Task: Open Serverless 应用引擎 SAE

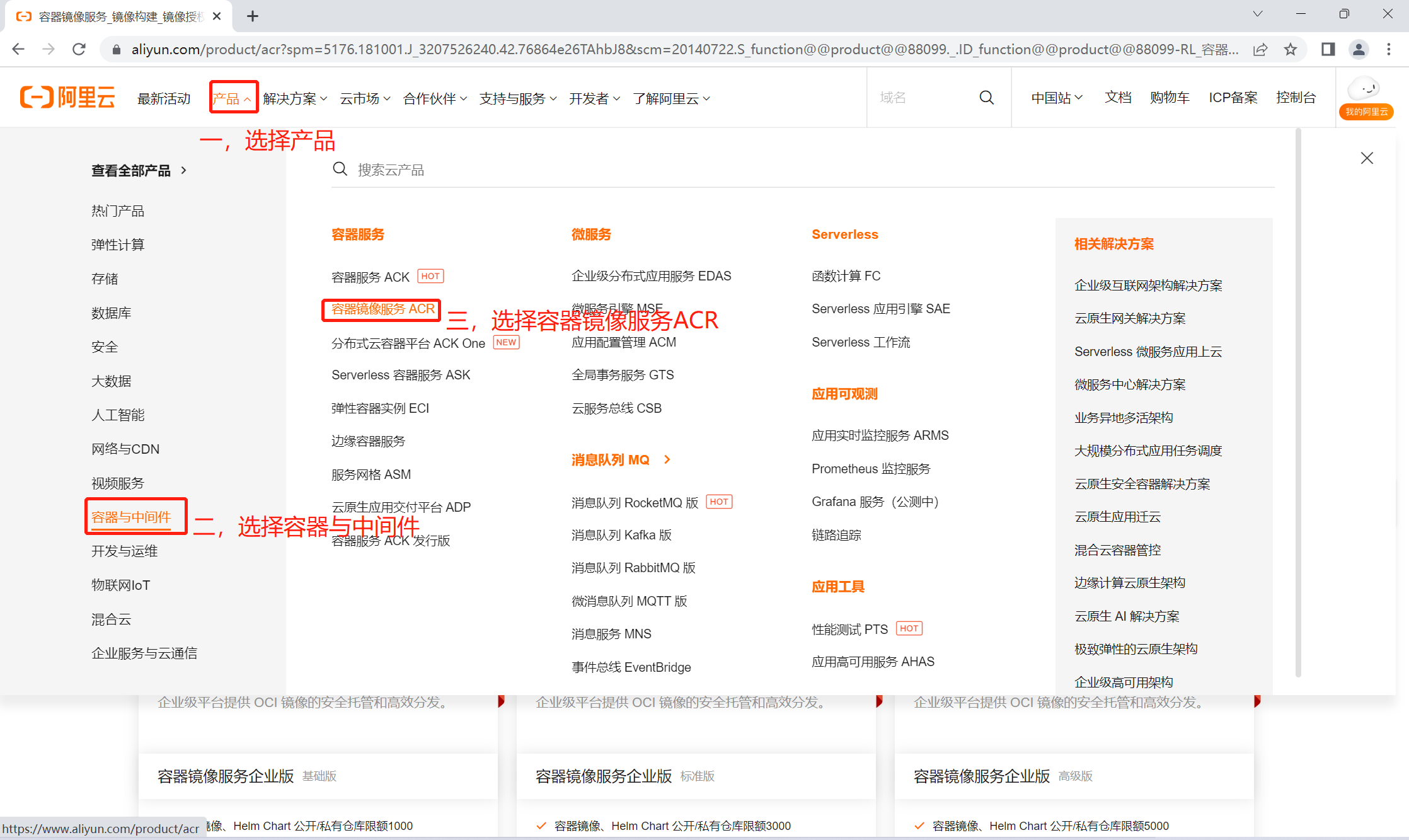Action: click(x=881, y=309)
